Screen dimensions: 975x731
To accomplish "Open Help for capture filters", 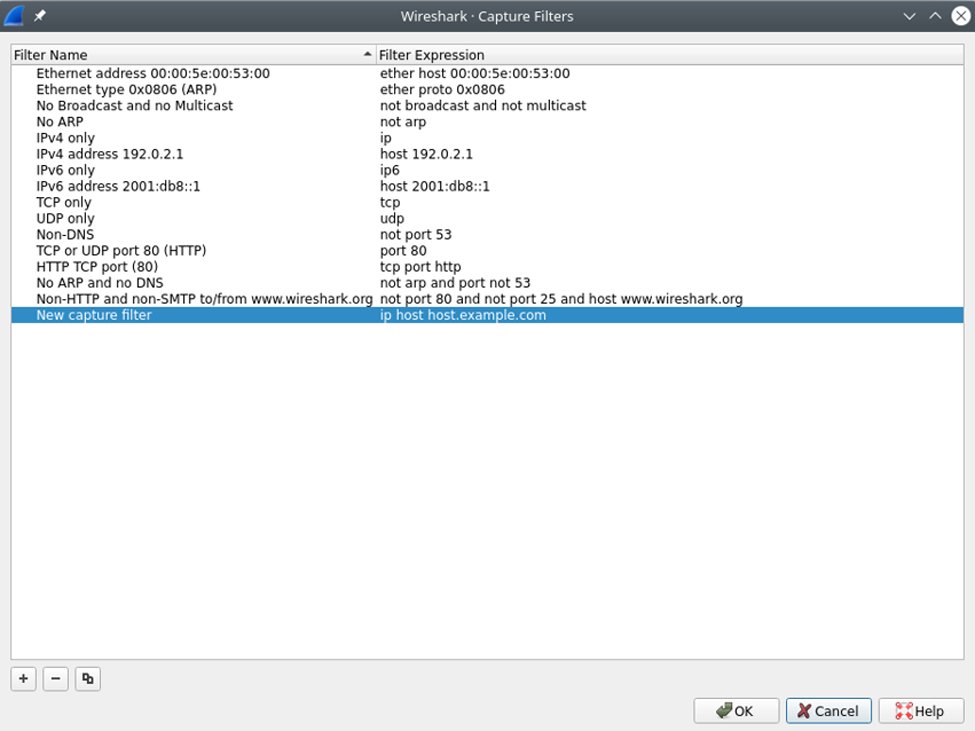I will click(x=920, y=711).
